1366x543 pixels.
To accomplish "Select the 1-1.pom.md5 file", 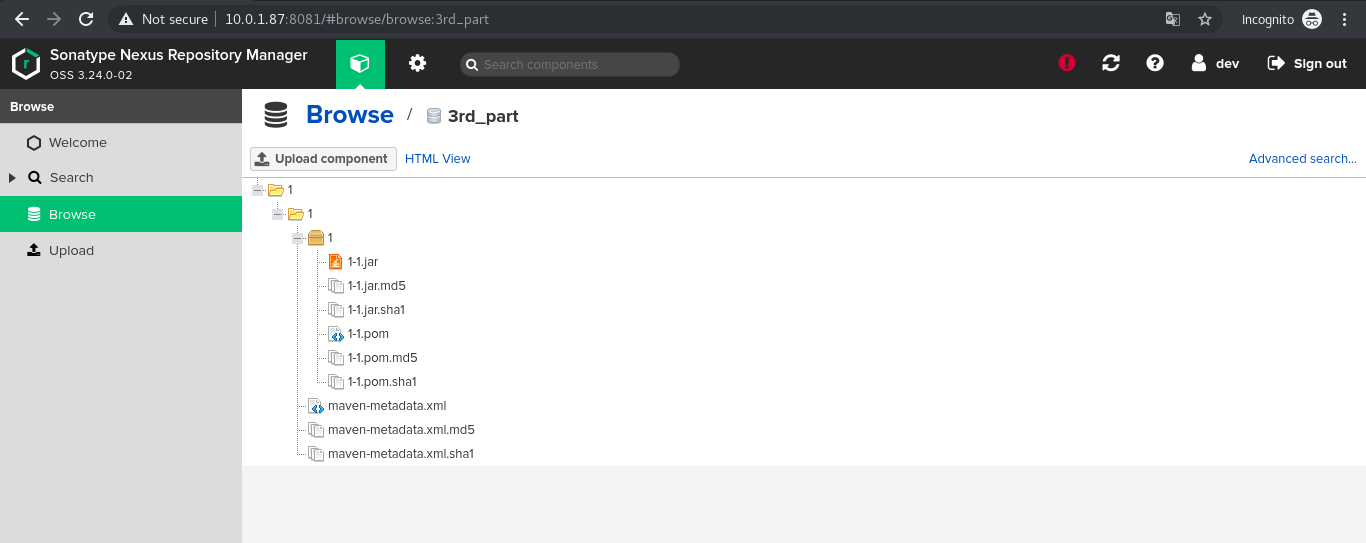I will click(382, 357).
